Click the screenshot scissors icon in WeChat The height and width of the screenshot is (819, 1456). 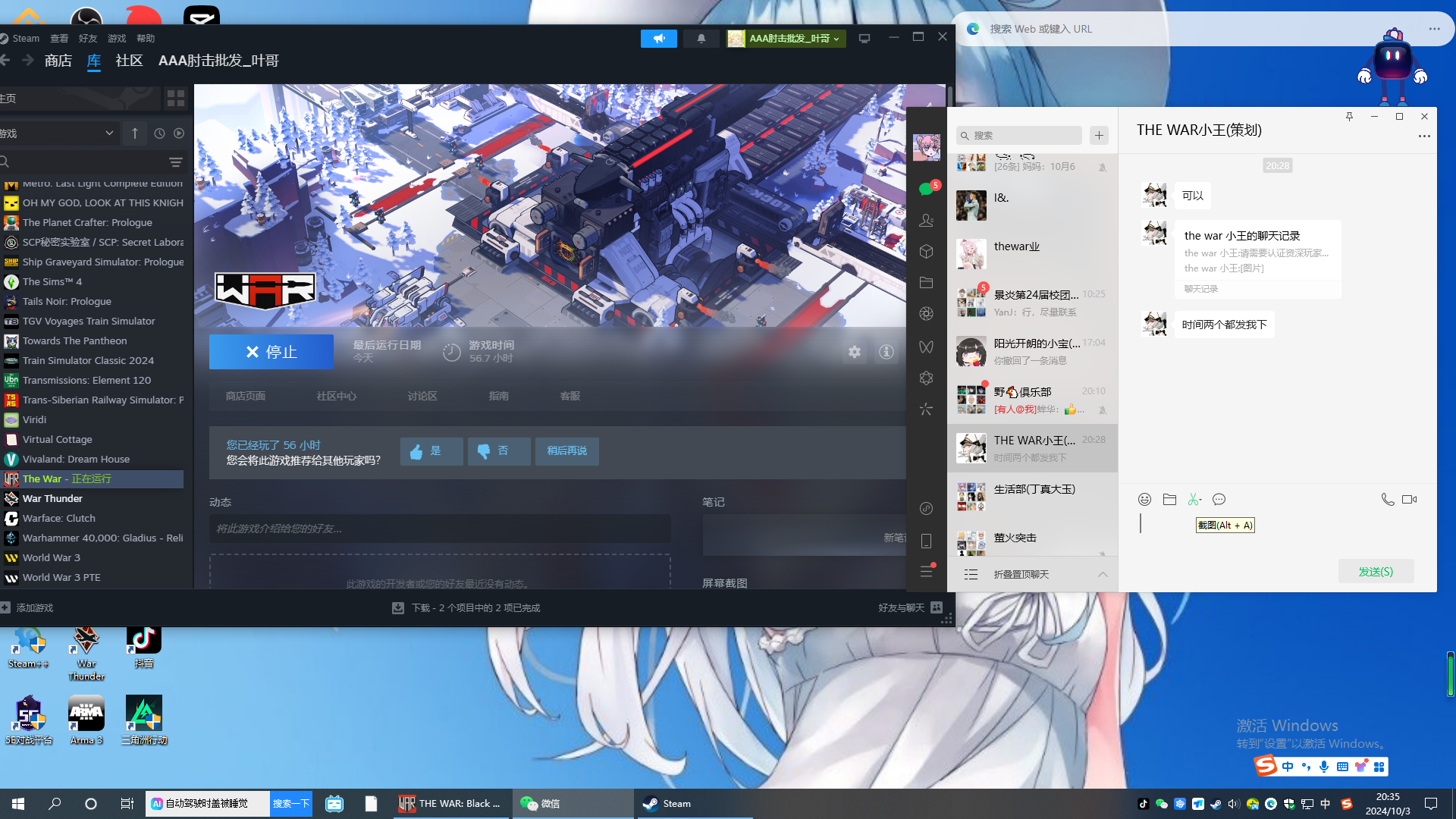pos(1194,499)
